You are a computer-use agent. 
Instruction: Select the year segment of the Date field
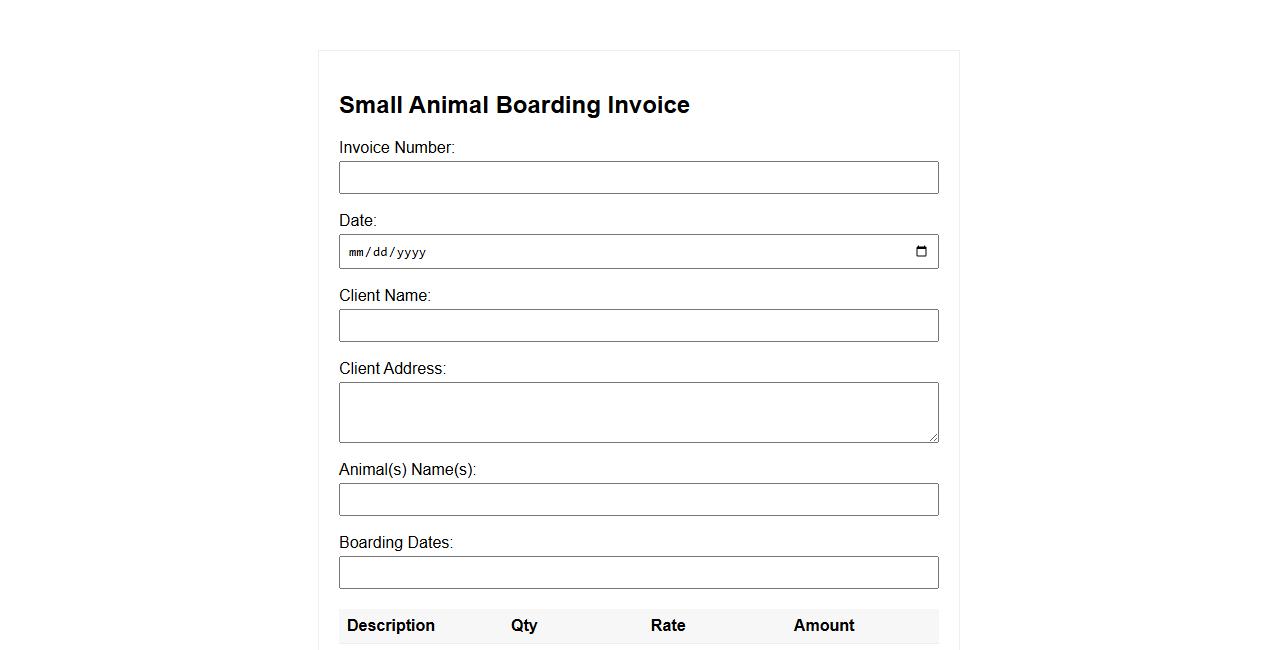[411, 252]
